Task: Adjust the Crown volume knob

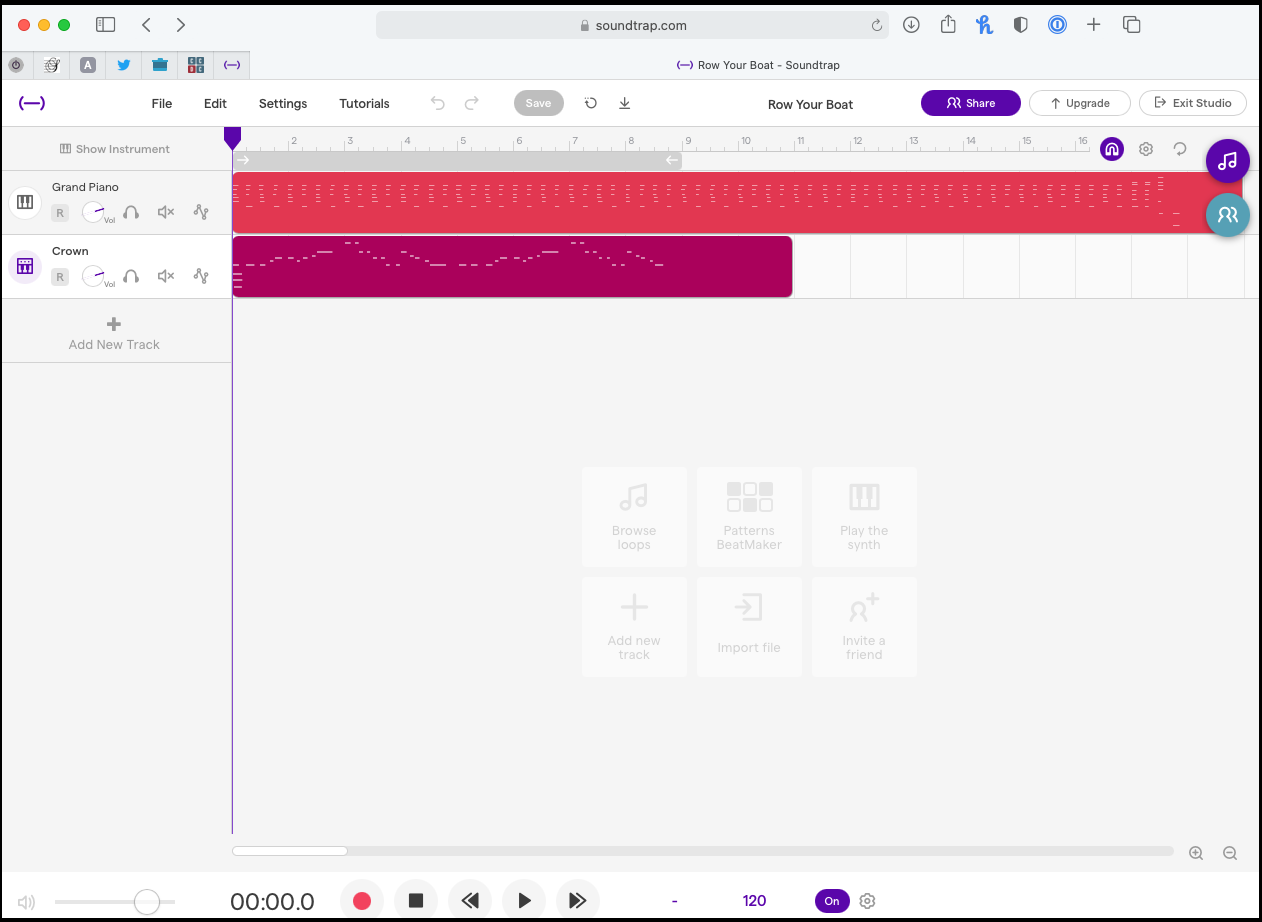Action: pos(94,276)
